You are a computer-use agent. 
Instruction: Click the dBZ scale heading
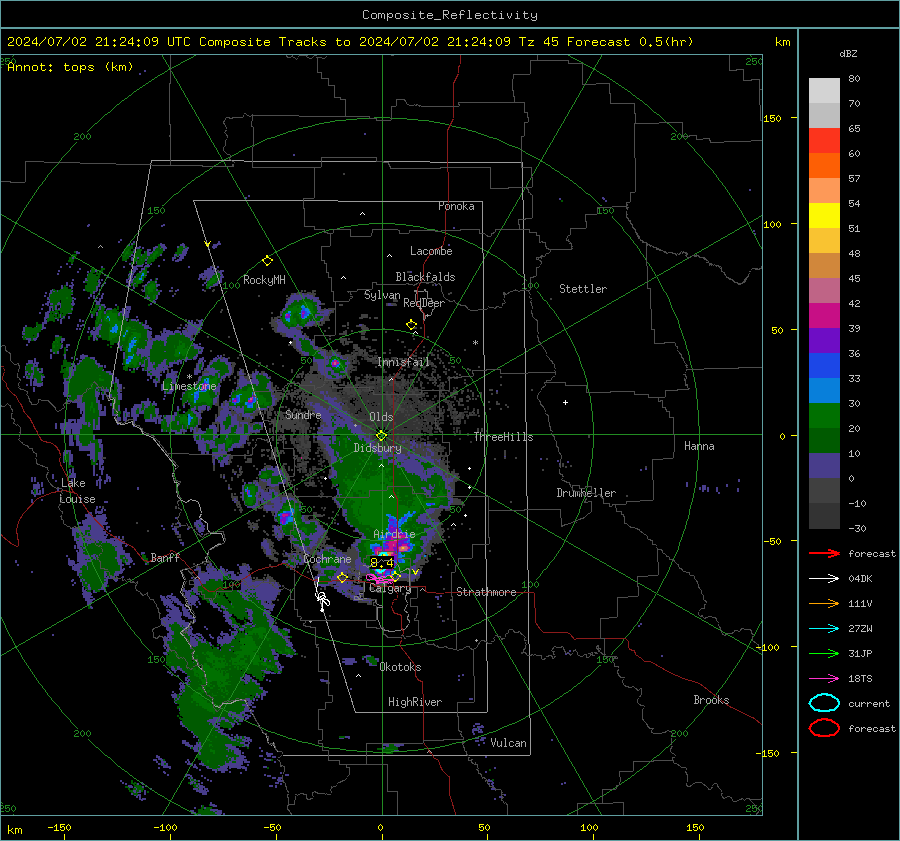[x=848, y=54]
